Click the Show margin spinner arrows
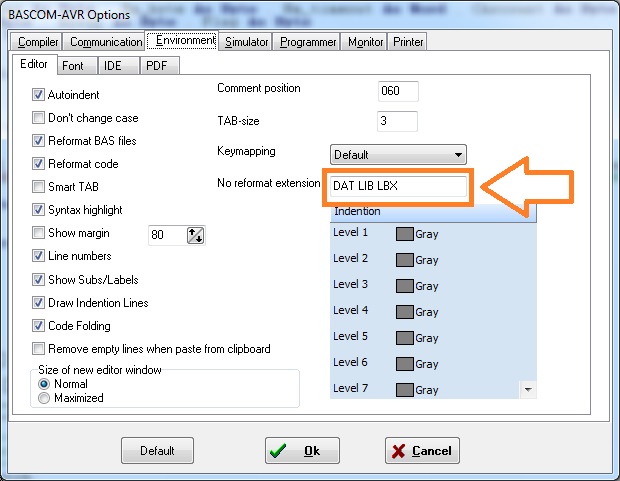This screenshot has width=620, height=481. [195, 235]
